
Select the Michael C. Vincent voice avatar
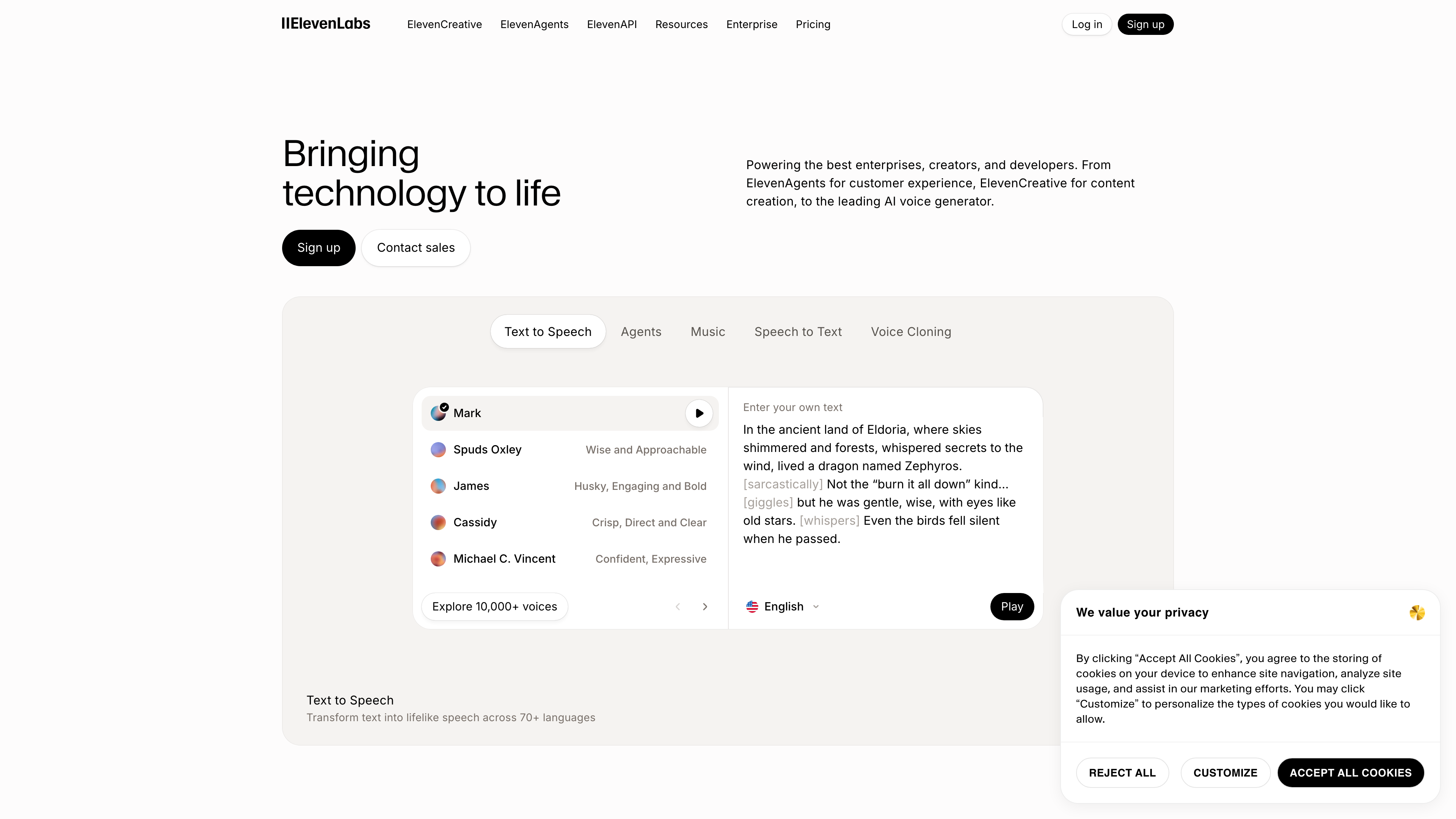(438, 559)
